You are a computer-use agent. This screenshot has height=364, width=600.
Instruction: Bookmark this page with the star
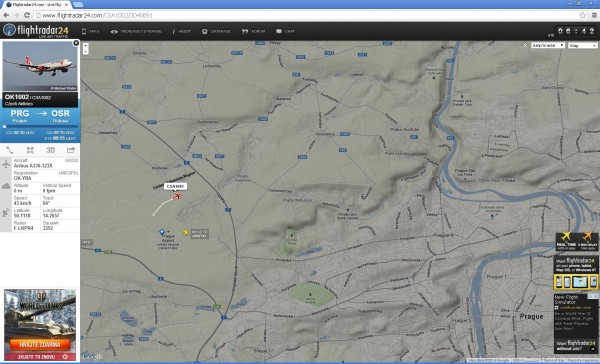(583, 15)
